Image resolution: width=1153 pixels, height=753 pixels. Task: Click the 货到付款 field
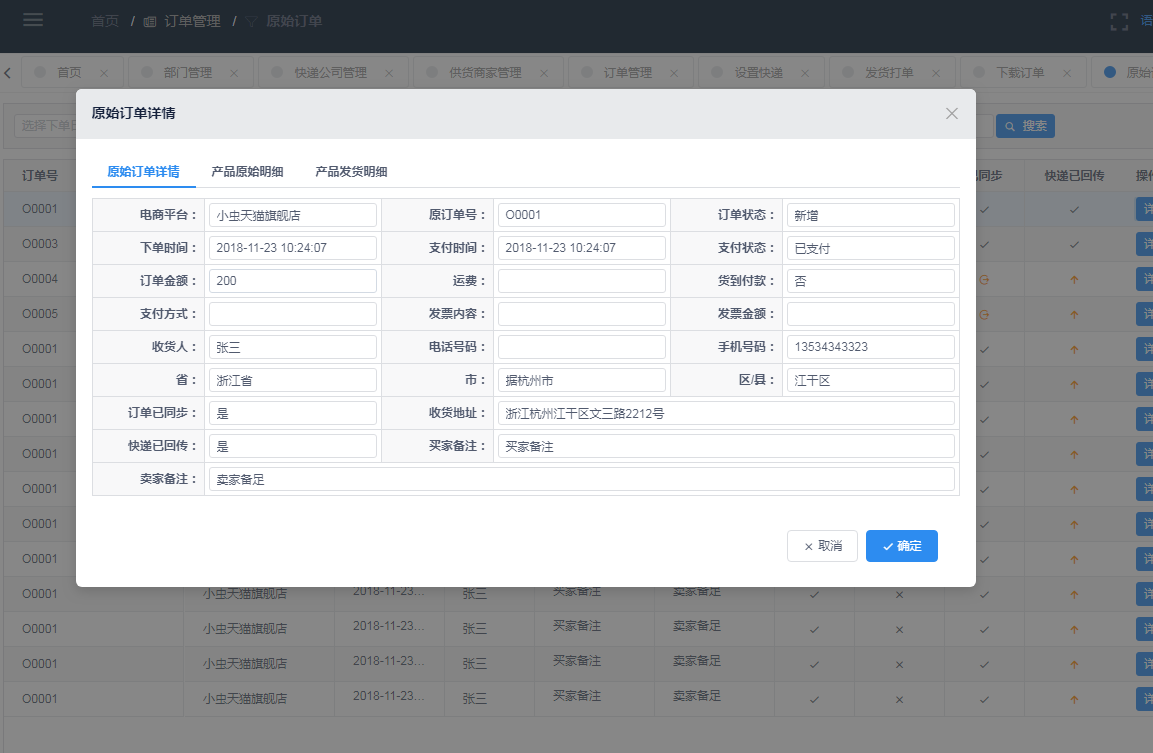coord(871,281)
